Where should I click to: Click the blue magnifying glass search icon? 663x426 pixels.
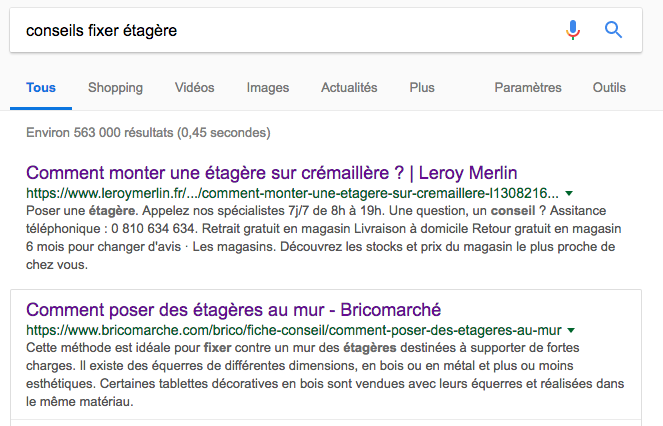tap(614, 30)
